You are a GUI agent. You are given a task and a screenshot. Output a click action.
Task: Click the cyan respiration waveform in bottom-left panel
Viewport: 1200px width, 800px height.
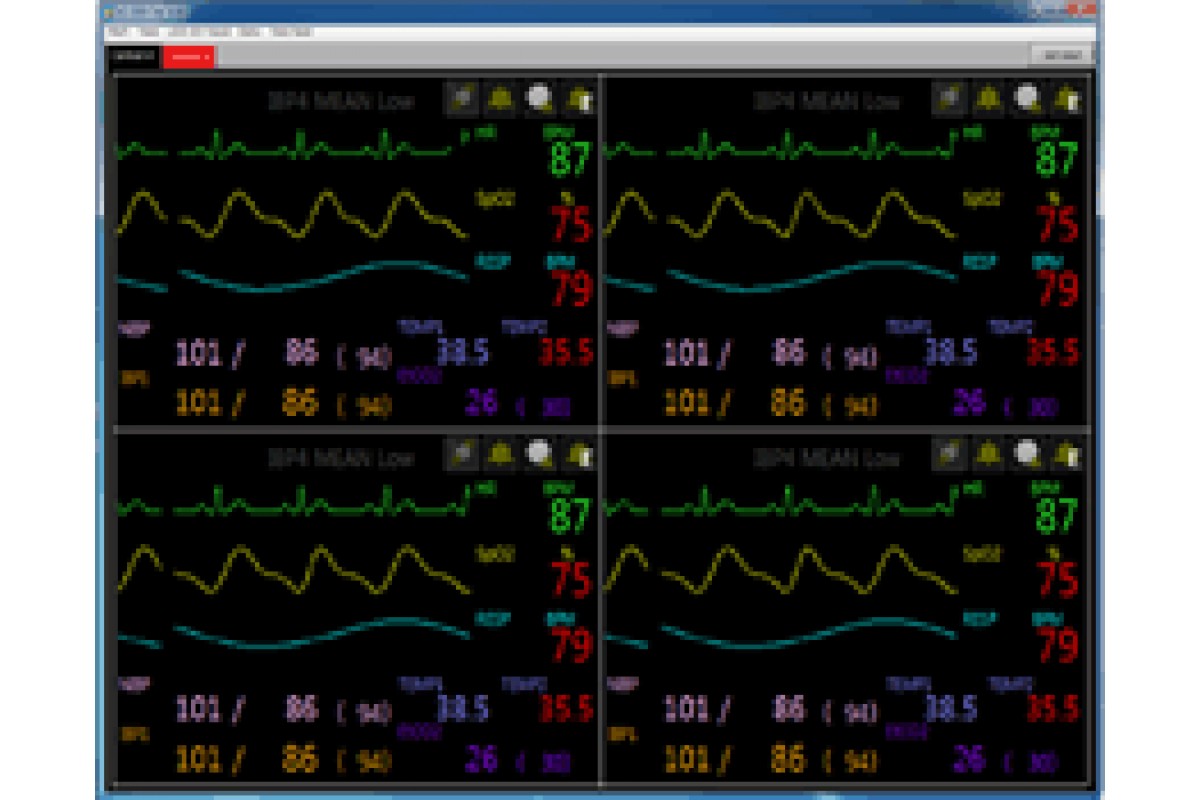pos(293,635)
